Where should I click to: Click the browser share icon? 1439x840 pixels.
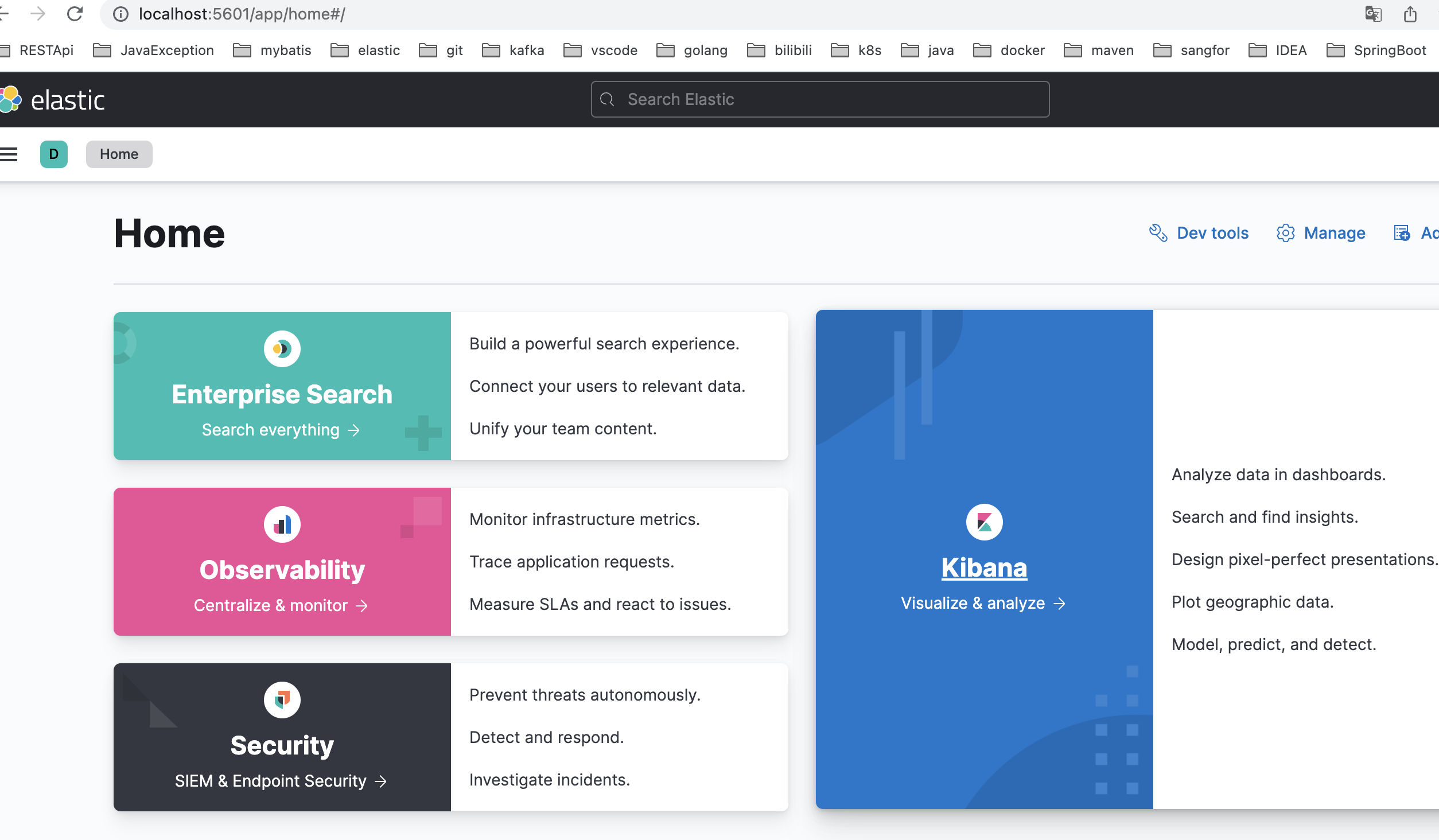pos(1410,14)
